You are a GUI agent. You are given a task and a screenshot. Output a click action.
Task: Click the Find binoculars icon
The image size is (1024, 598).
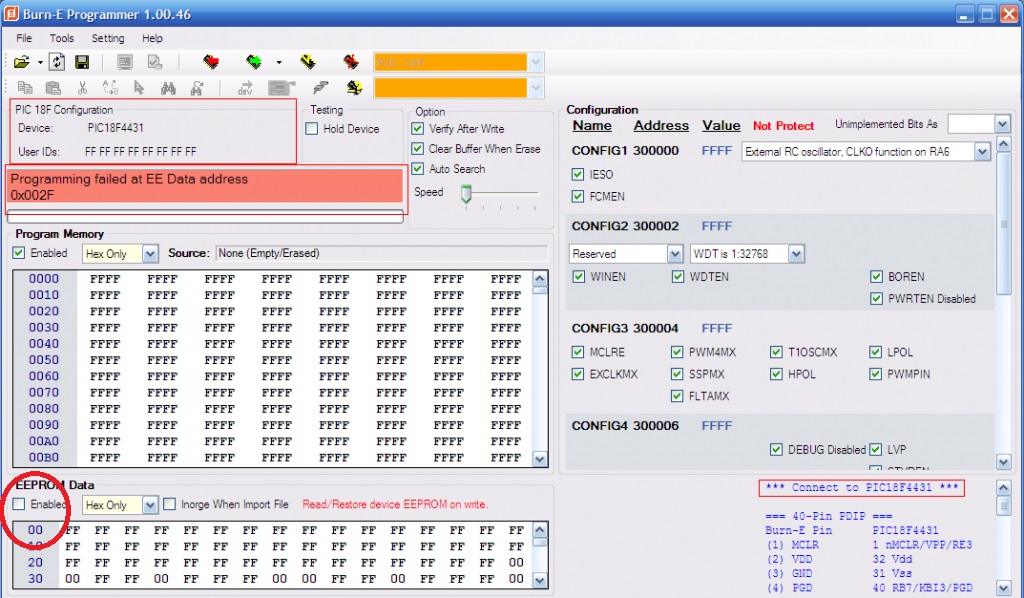pyautogui.click(x=168, y=87)
